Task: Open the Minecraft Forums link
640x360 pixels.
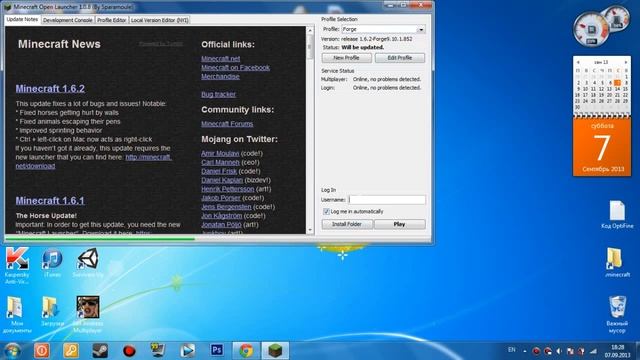Action: pyautogui.click(x=227, y=124)
